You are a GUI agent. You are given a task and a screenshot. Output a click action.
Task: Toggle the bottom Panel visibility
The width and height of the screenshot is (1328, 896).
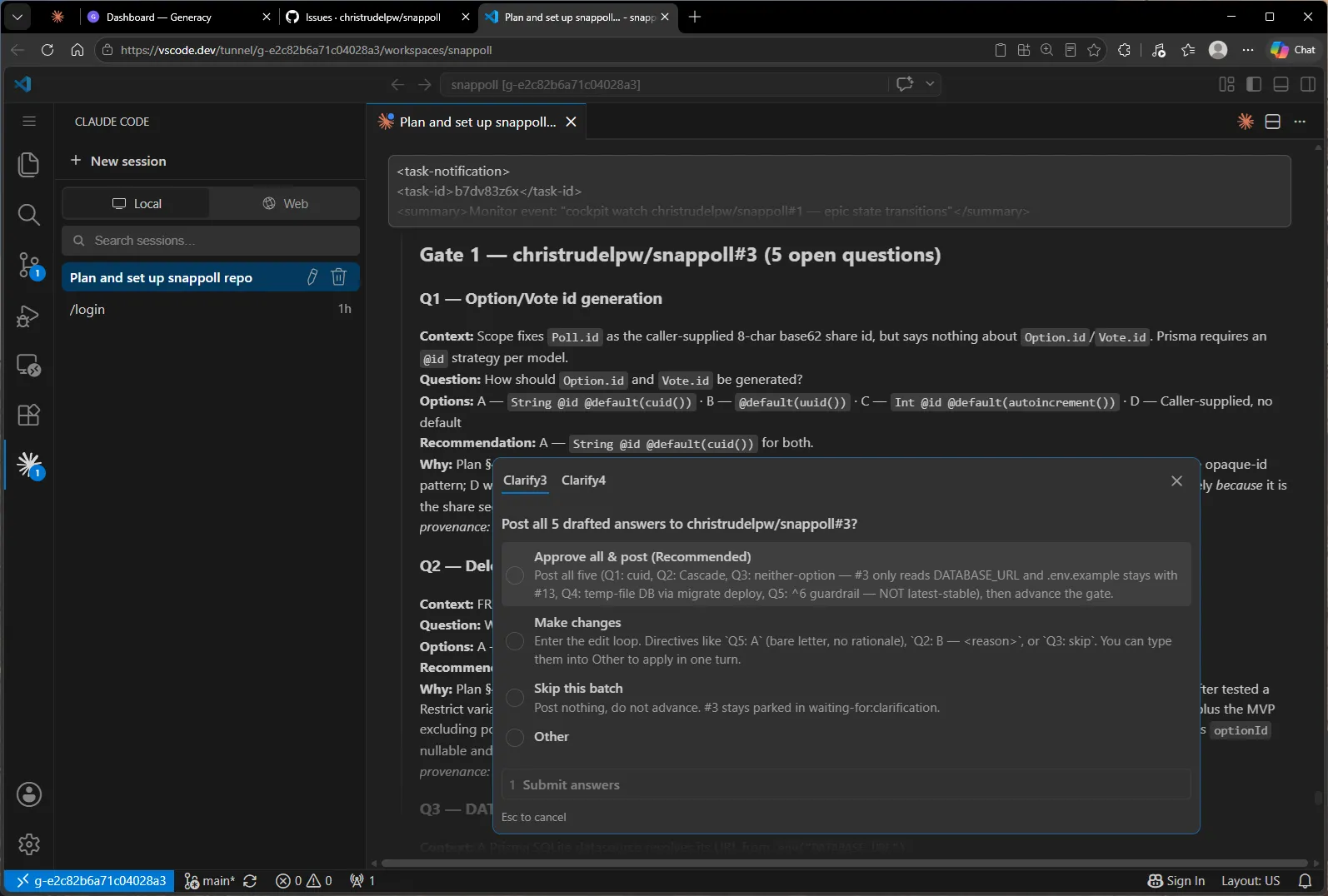coord(1281,84)
